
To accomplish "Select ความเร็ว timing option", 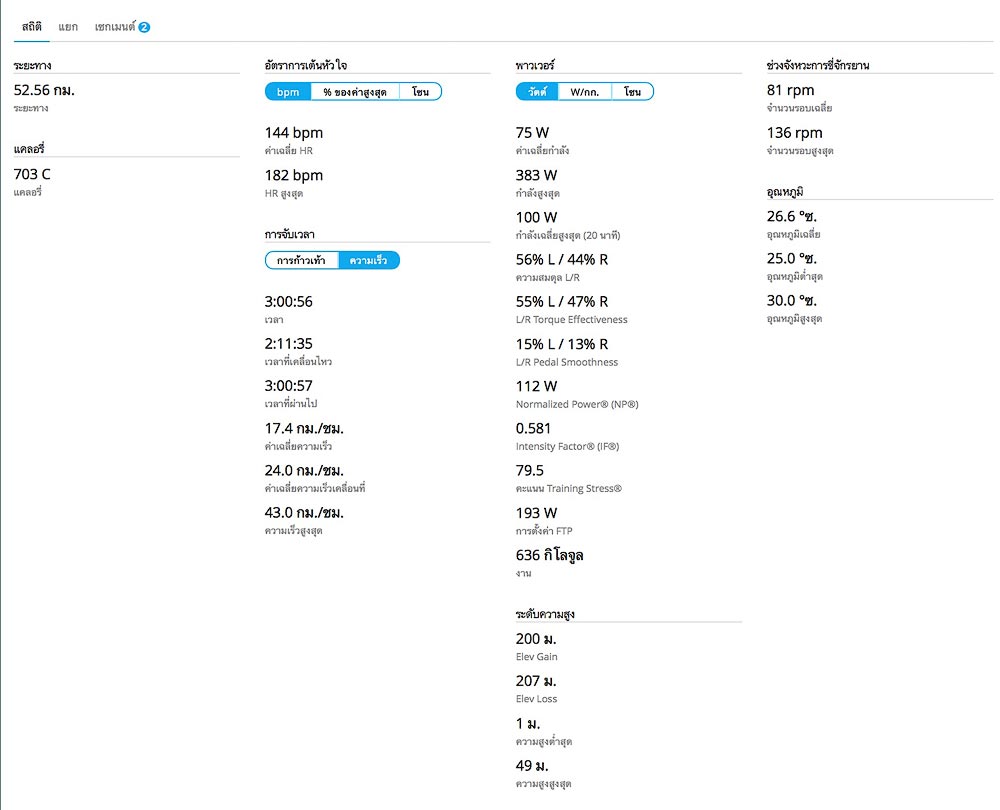I will pyautogui.click(x=369, y=261).
